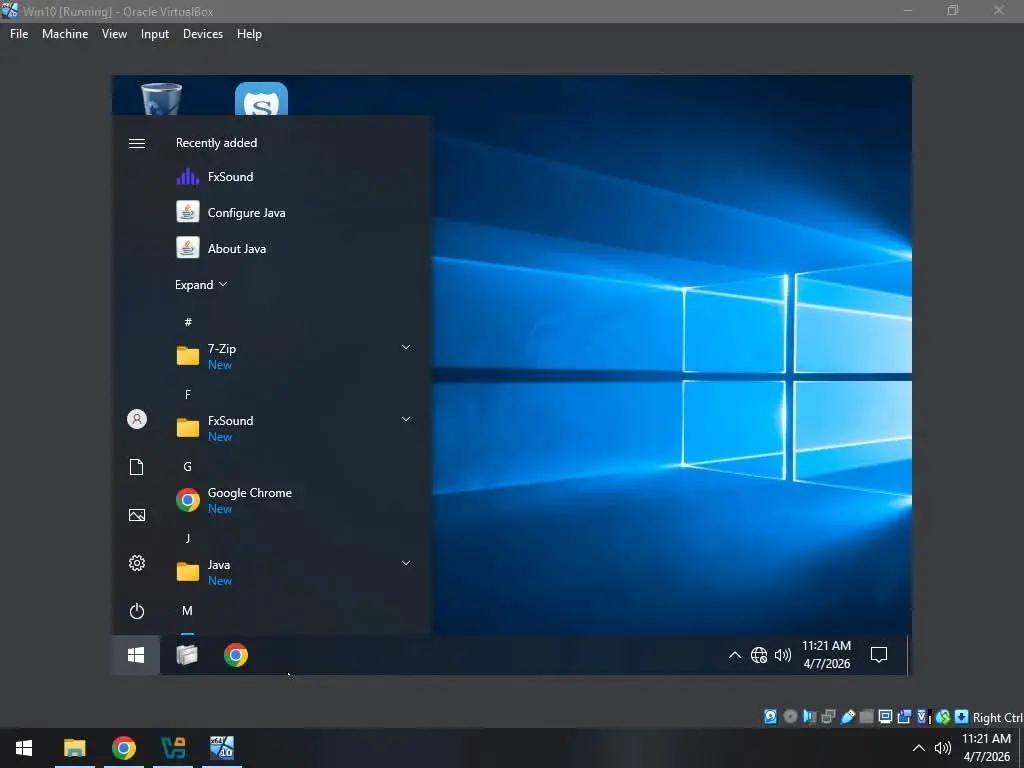Screen dimensions: 1024x768
Task: Click the host volume speaker icon
Action: [942, 748]
